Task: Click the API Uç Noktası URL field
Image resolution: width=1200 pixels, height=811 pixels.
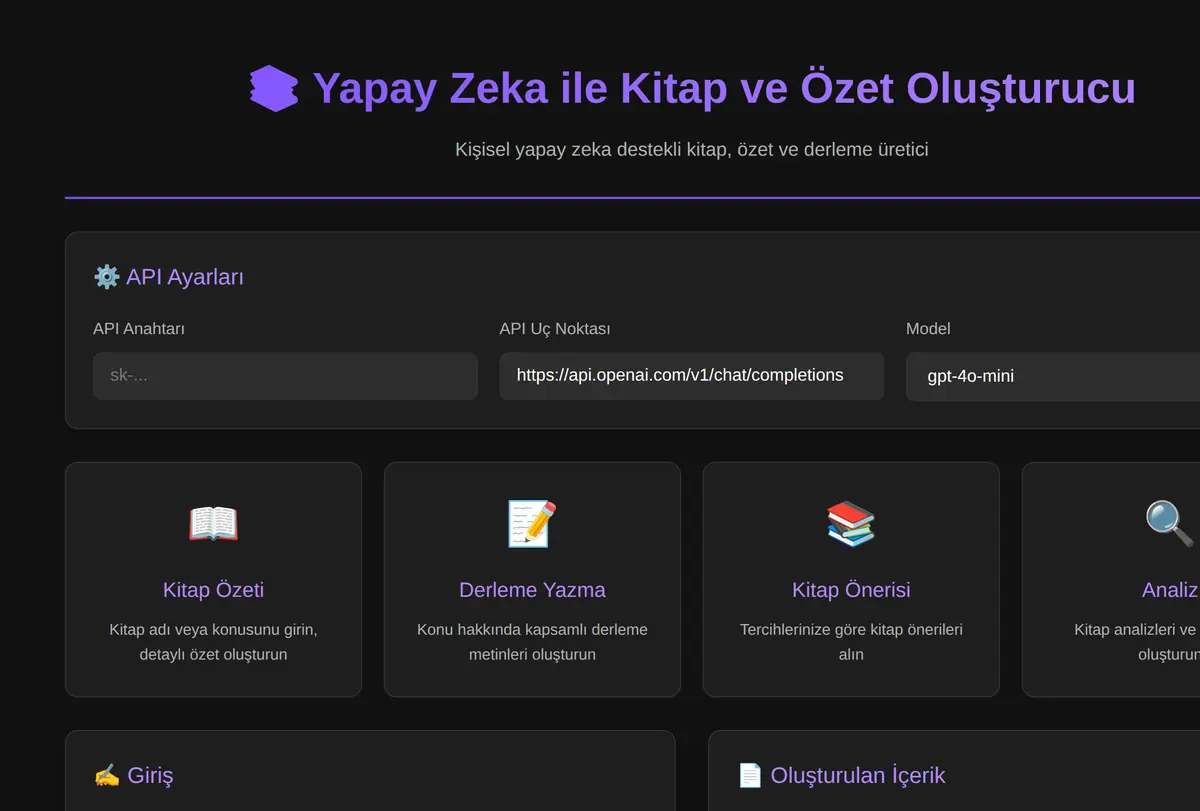Action: pos(691,376)
